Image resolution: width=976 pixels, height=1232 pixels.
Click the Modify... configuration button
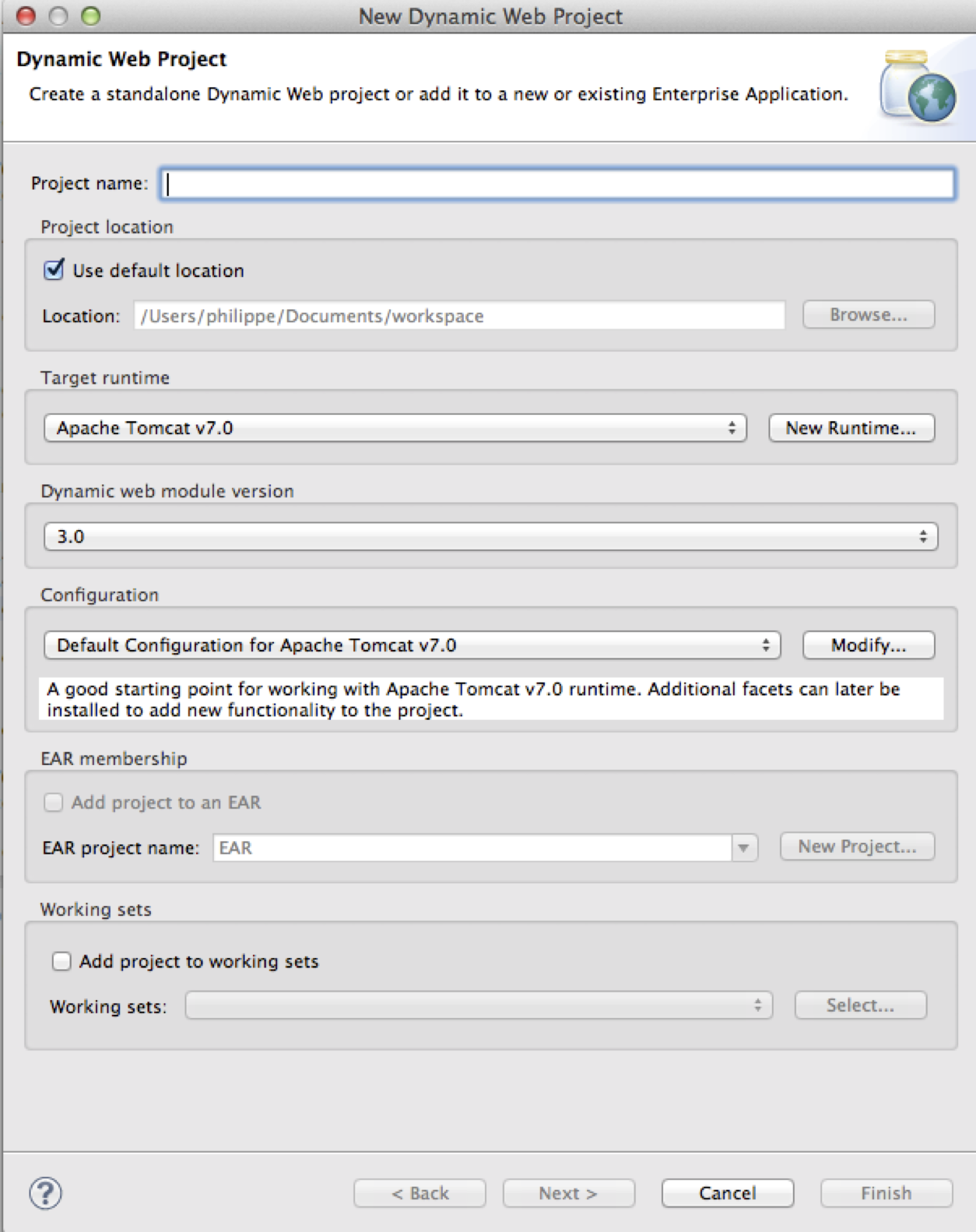pos(869,645)
